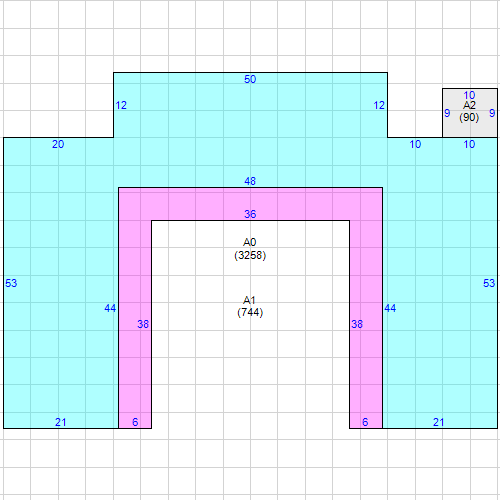Click the bottom-left 21 dimension label
The image size is (500, 500).
pyautogui.click(x=61, y=422)
